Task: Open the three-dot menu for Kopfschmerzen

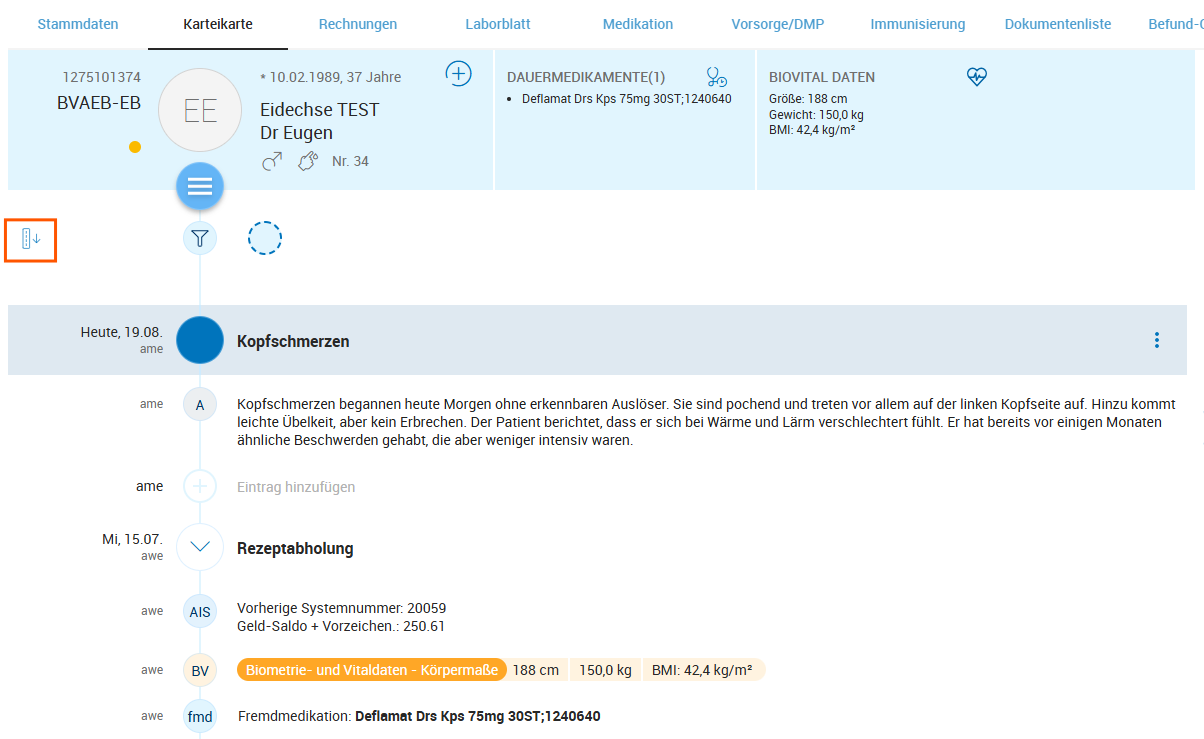Action: pos(1157,340)
